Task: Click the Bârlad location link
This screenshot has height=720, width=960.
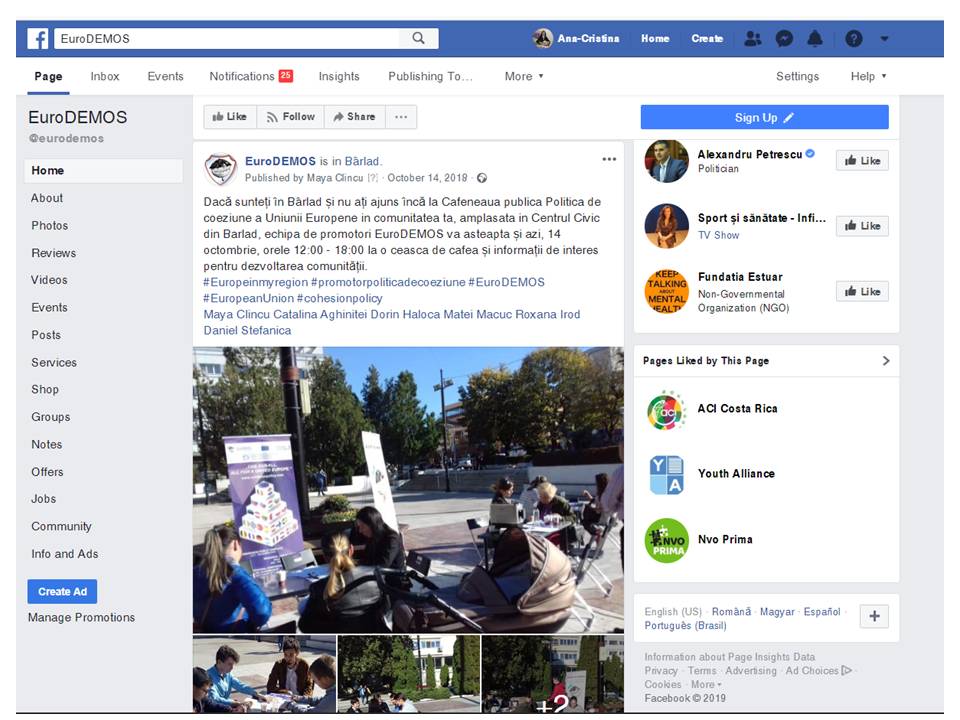Action: (362, 161)
